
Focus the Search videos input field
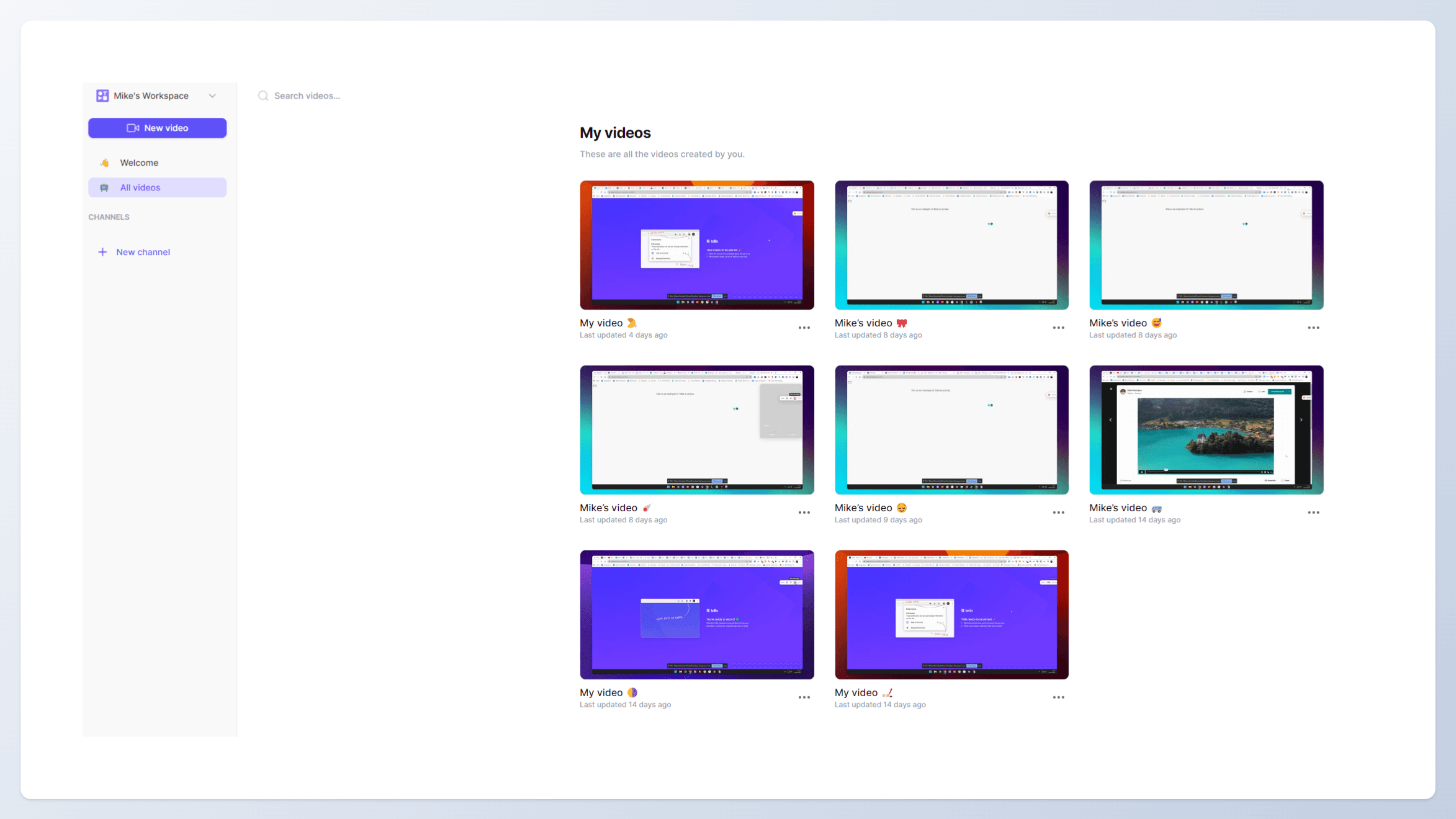[307, 96]
